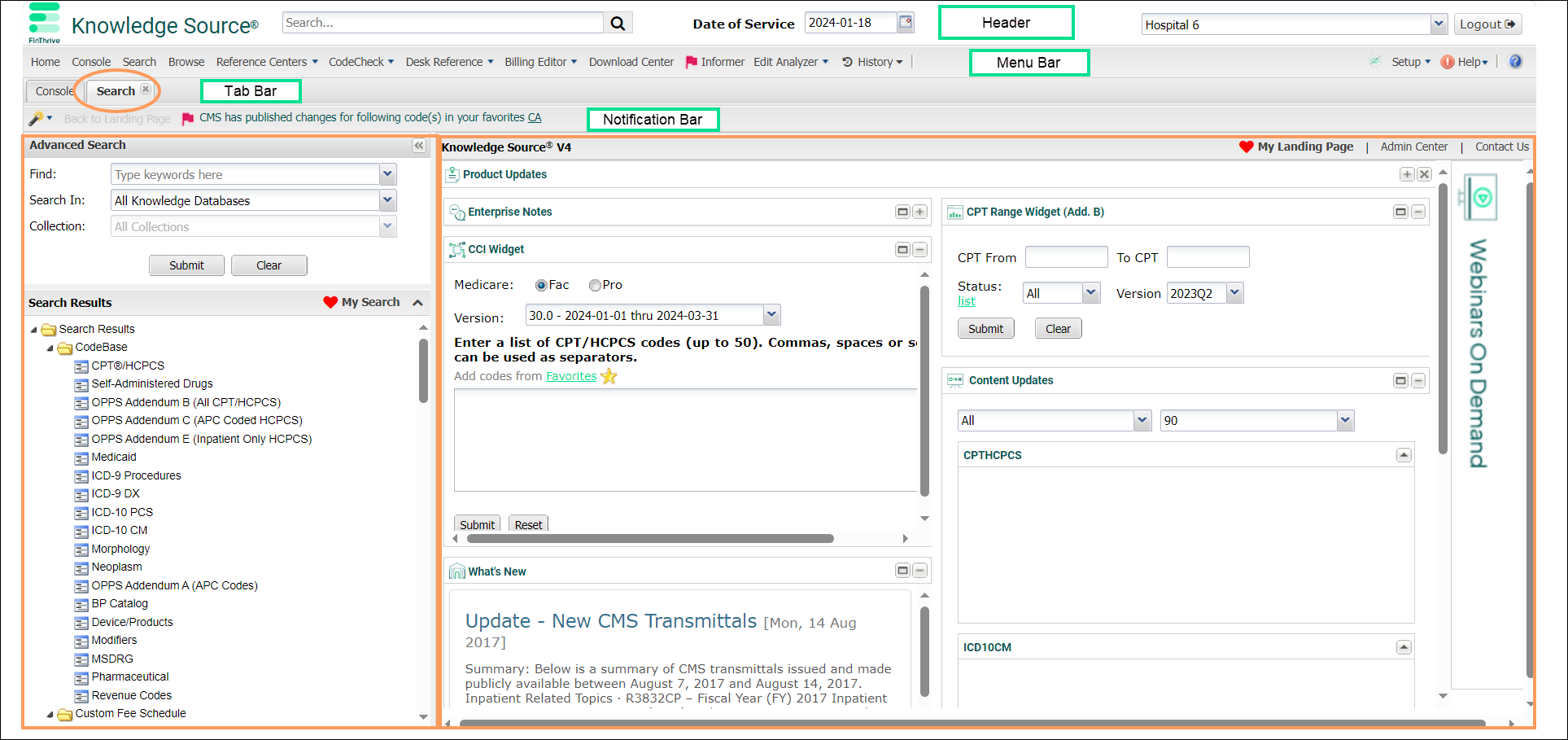This screenshot has width=1568, height=740.
Task: Open the Date of Service calendar picker
Action: tap(905, 23)
